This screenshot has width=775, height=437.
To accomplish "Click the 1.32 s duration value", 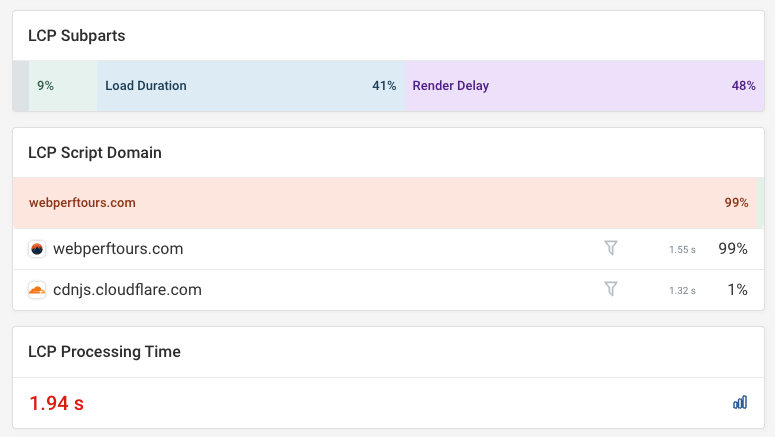I will (682, 291).
